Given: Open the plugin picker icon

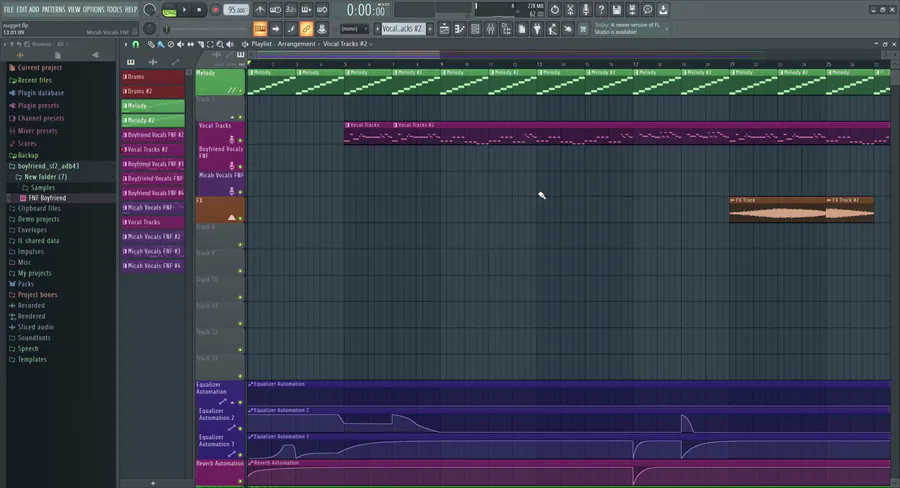Looking at the screenshot, I should (x=537, y=29).
